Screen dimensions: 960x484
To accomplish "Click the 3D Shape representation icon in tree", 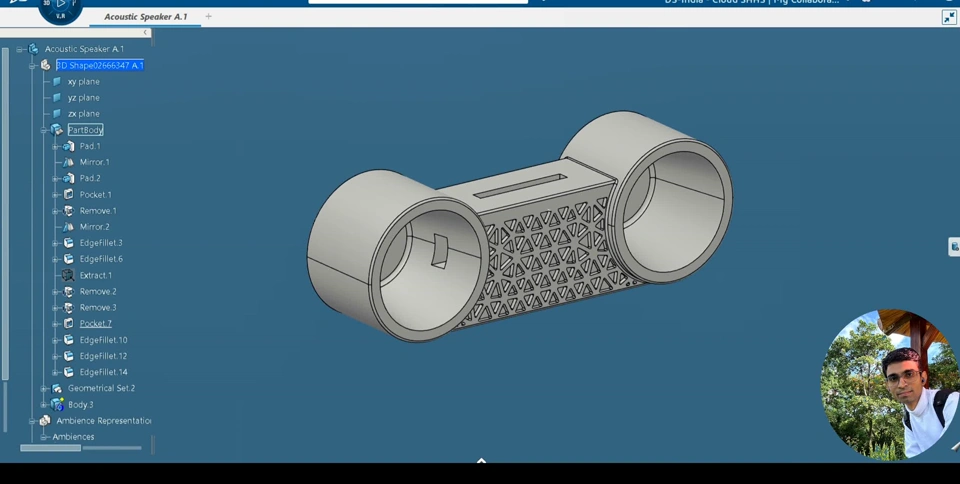I will coord(45,65).
